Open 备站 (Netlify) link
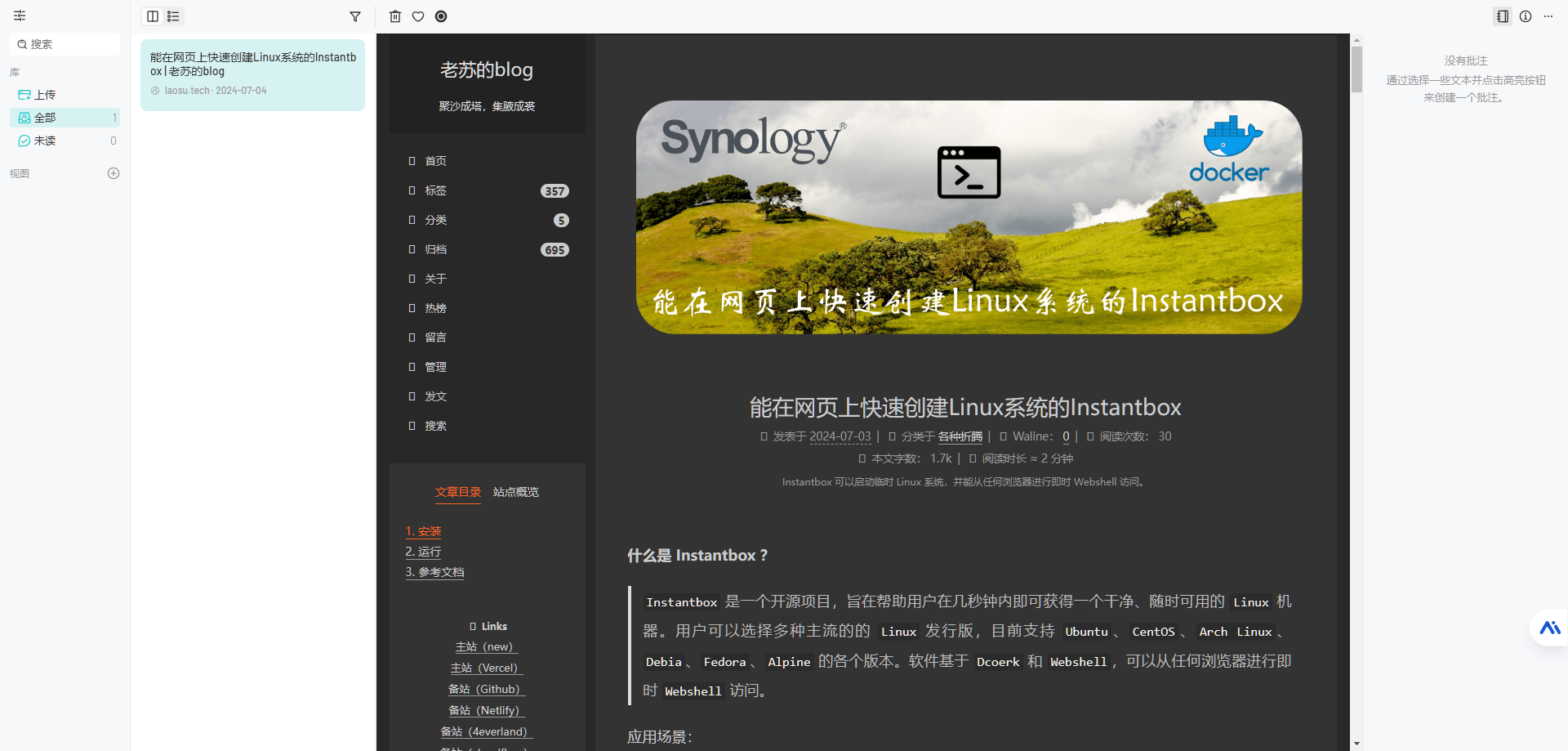The height and width of the screenshot is (751, 1568). click(x=487, y=710)
